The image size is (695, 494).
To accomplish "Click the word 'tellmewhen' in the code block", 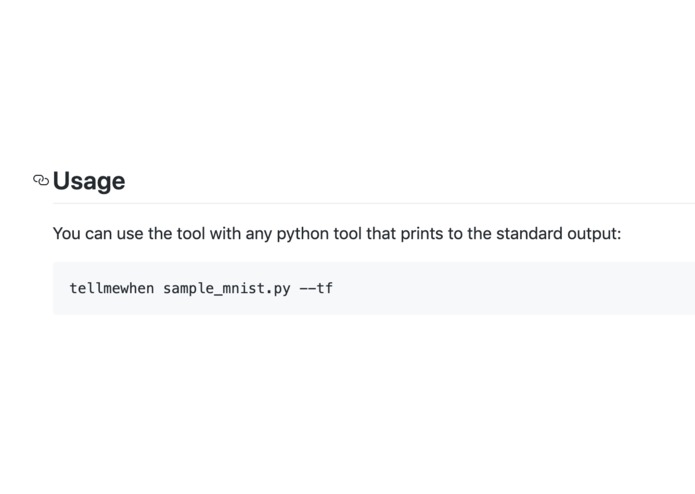I will [112, 288].
